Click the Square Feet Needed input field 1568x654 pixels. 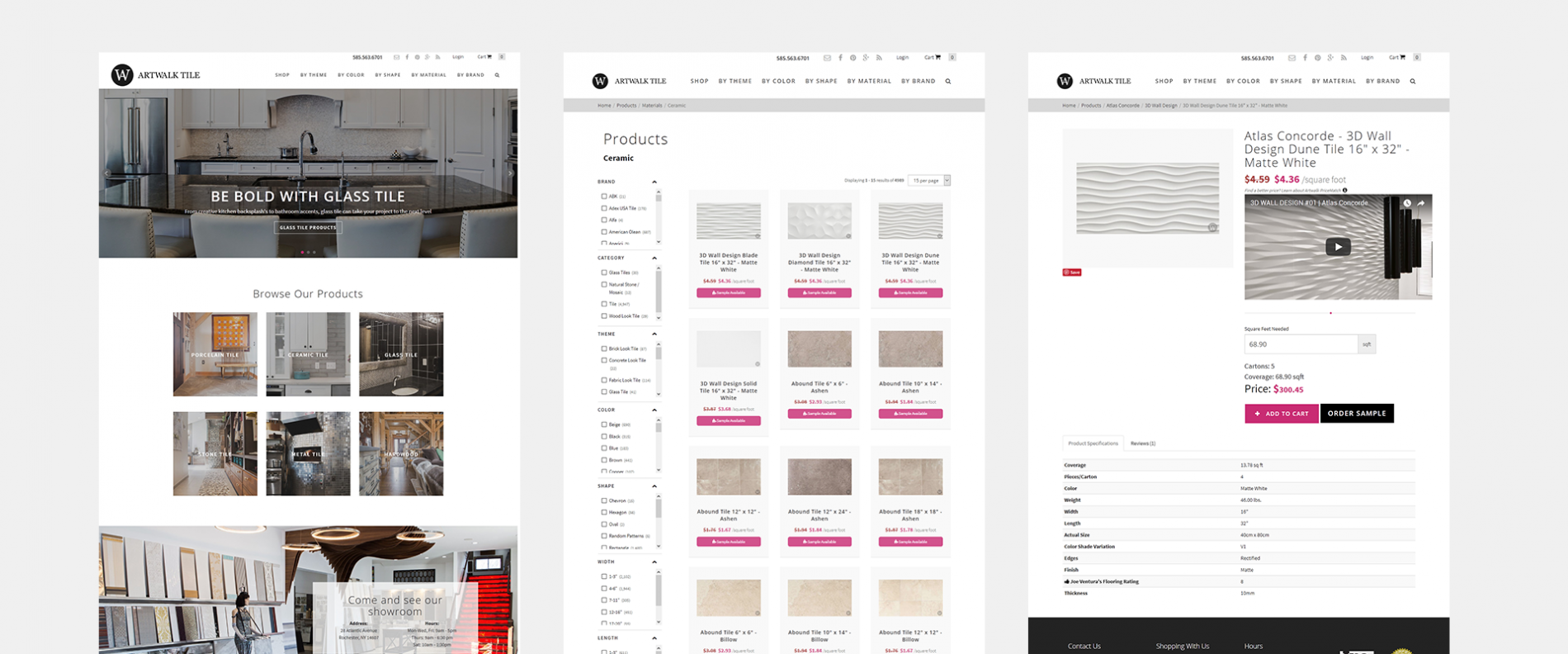tap(1301, 344)
